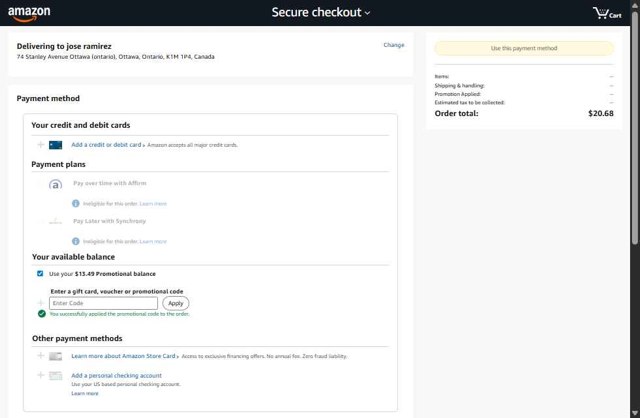This screenshot has height=418, width=640.
Task: Click the Synchrony logo icon
Action: tap(56, 221)
